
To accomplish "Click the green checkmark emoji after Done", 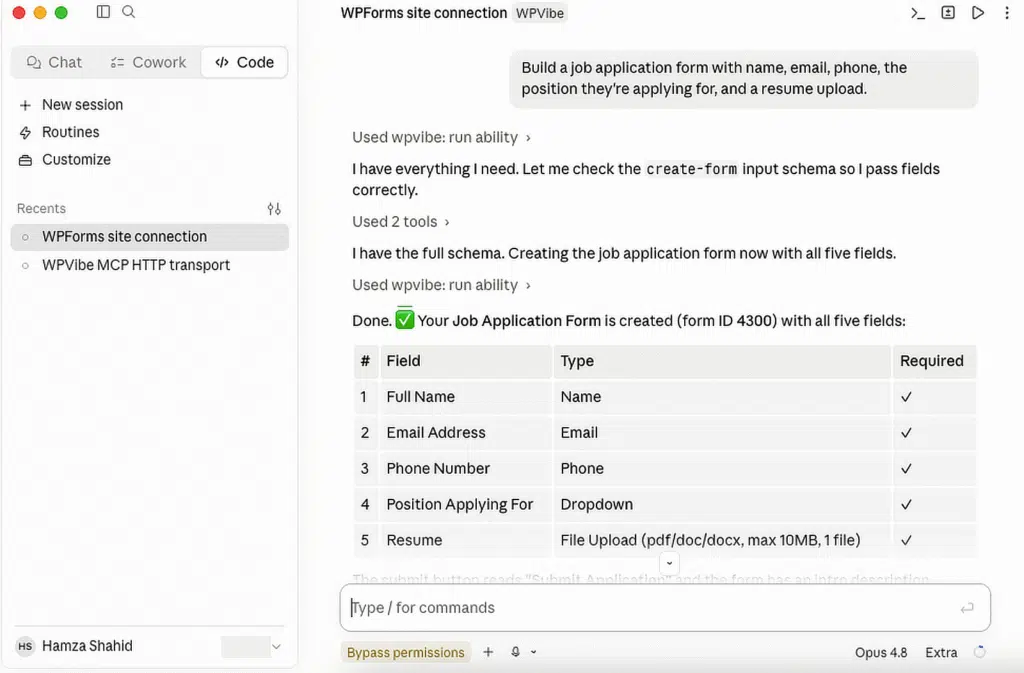I will coord(405,320).
